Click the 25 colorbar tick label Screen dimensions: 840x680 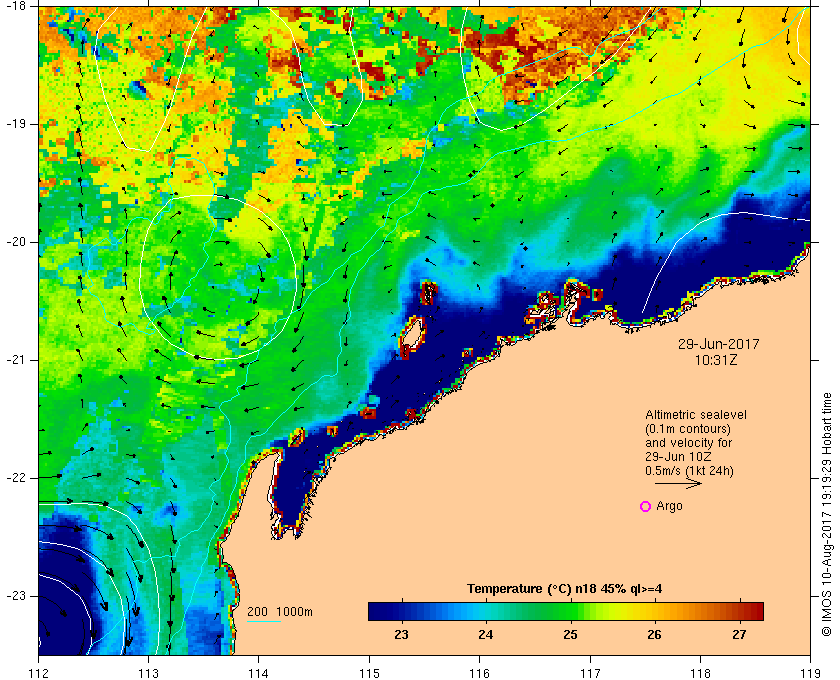[x=571, y=635]
